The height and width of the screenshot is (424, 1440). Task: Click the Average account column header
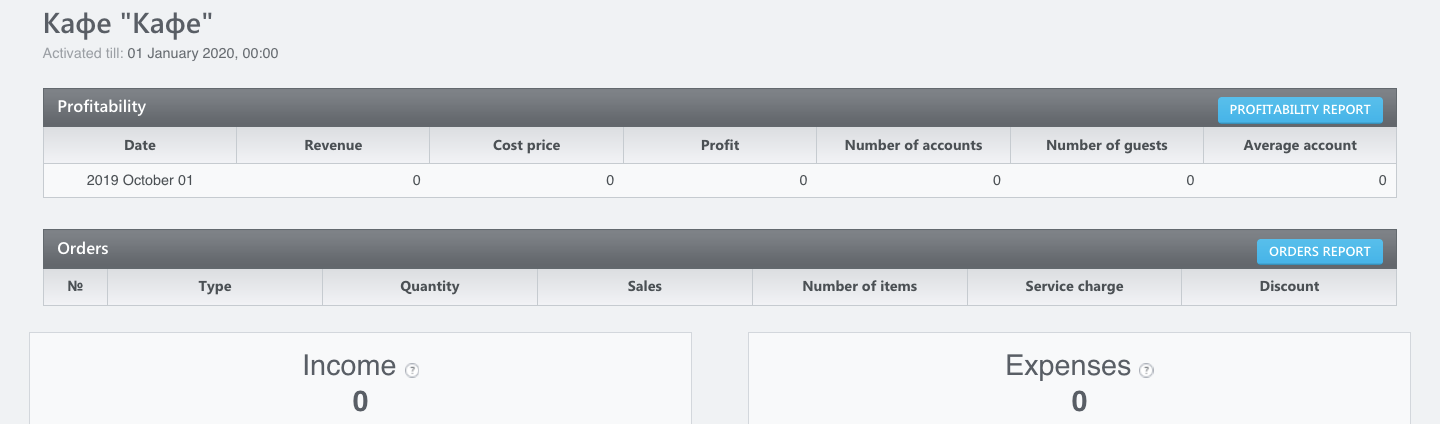[1300, 145]
